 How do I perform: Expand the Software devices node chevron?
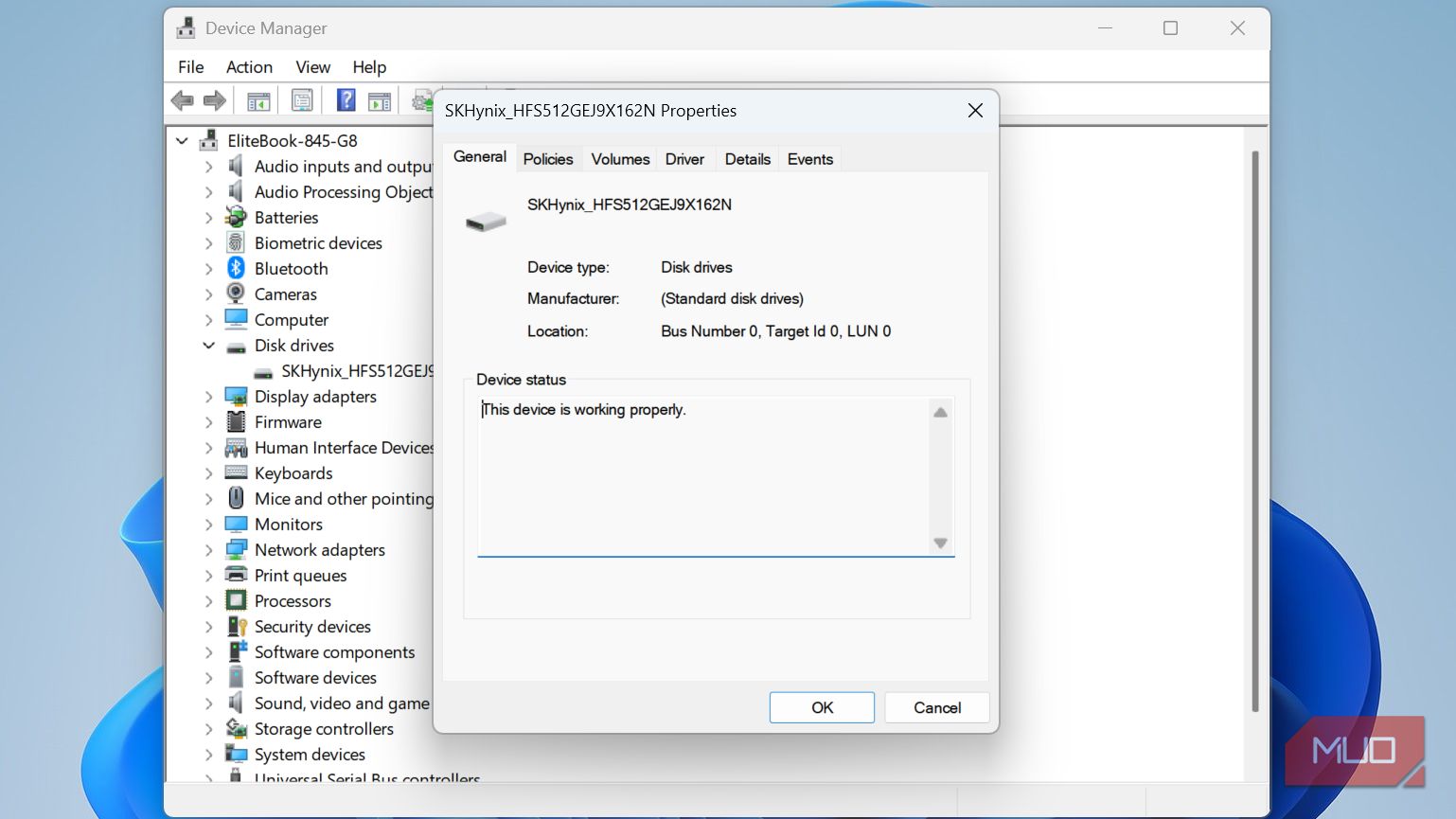(x=209, y=678)
